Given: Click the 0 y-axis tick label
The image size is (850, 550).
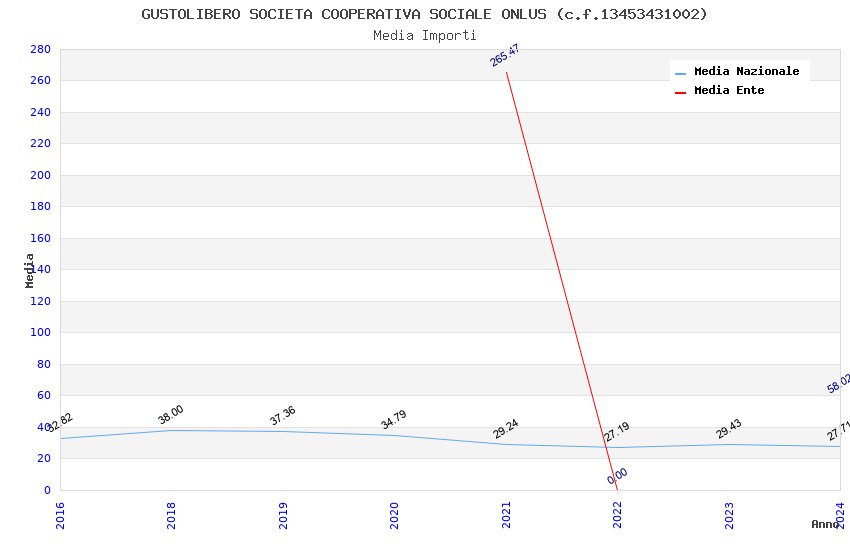Looking at the screenshot, I should [x=47, y=490].
